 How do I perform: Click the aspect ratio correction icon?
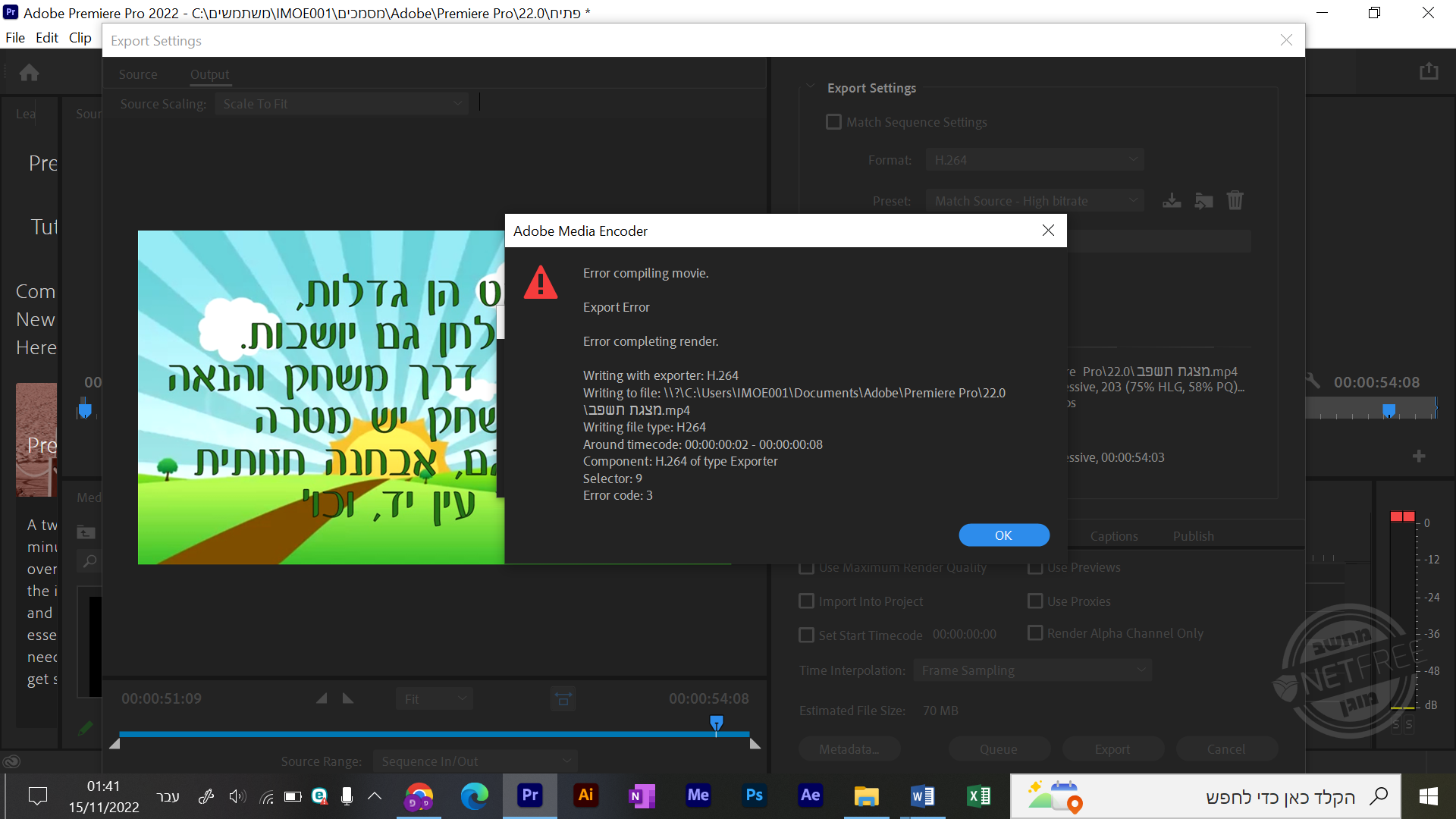(563, 698)
